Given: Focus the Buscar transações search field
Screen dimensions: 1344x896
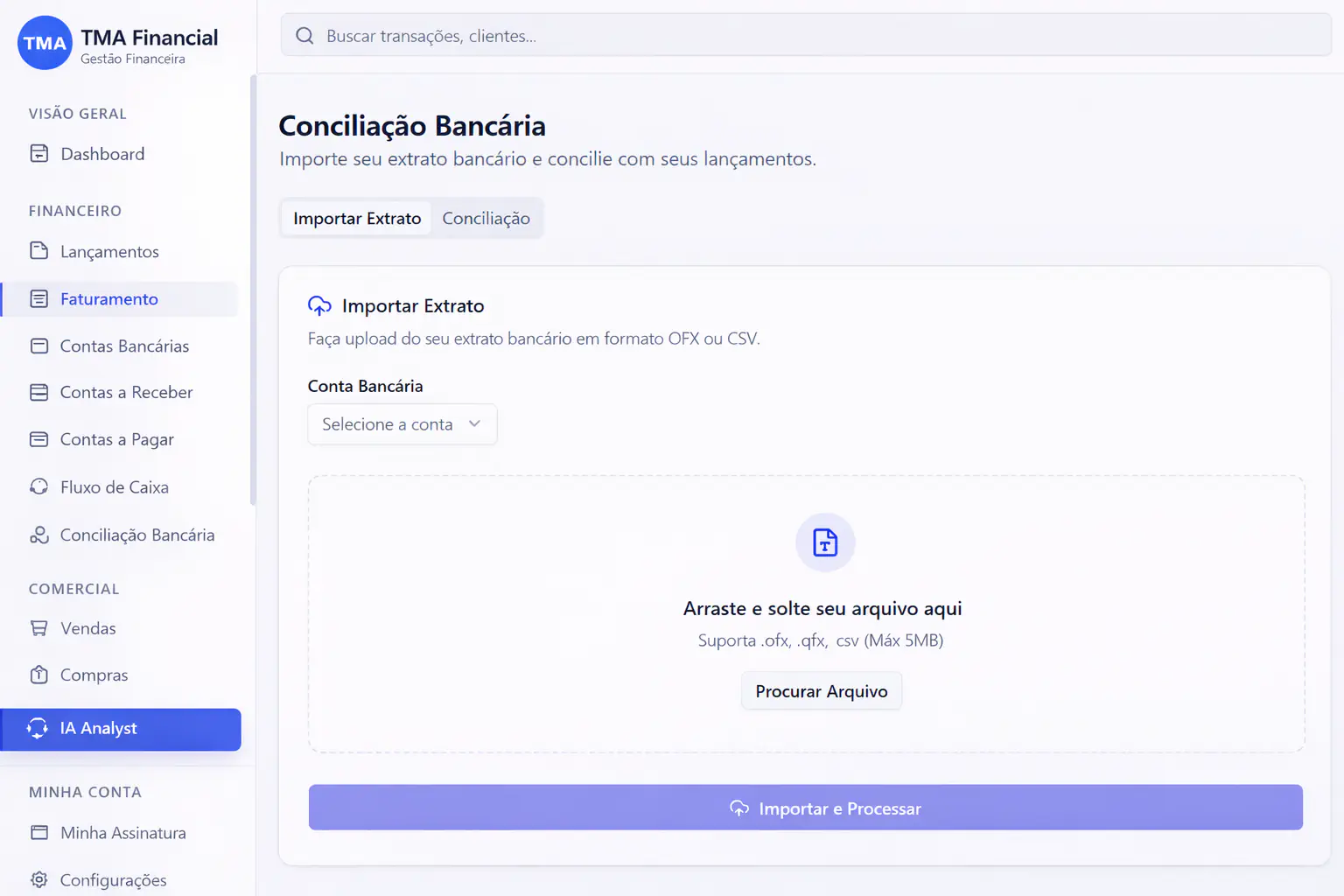Looking at the screenshot, I should click(x=806, y=35).
